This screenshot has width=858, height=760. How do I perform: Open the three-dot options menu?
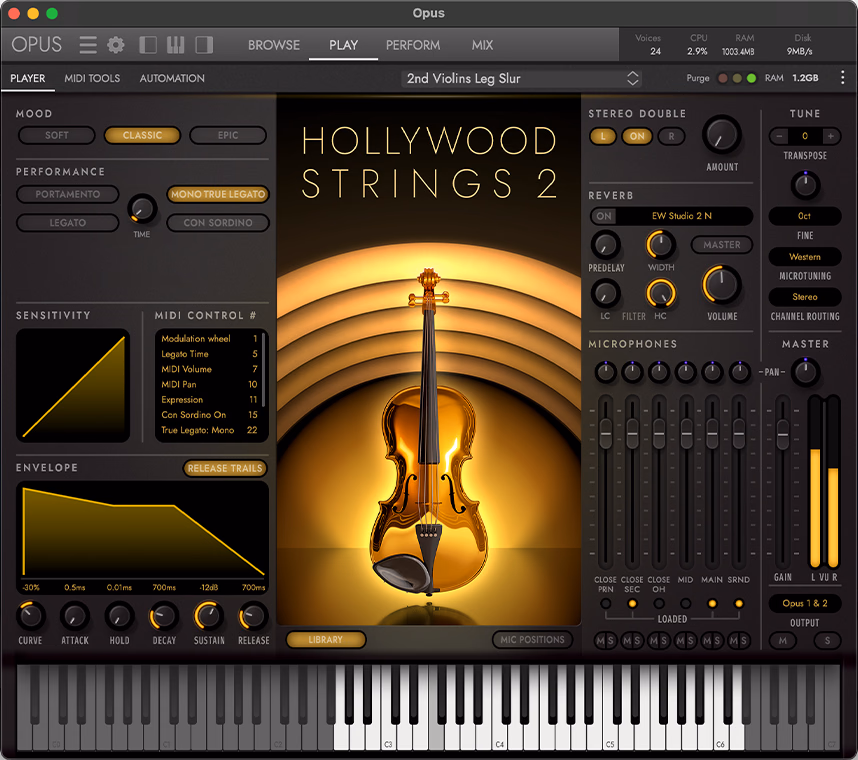842,78
